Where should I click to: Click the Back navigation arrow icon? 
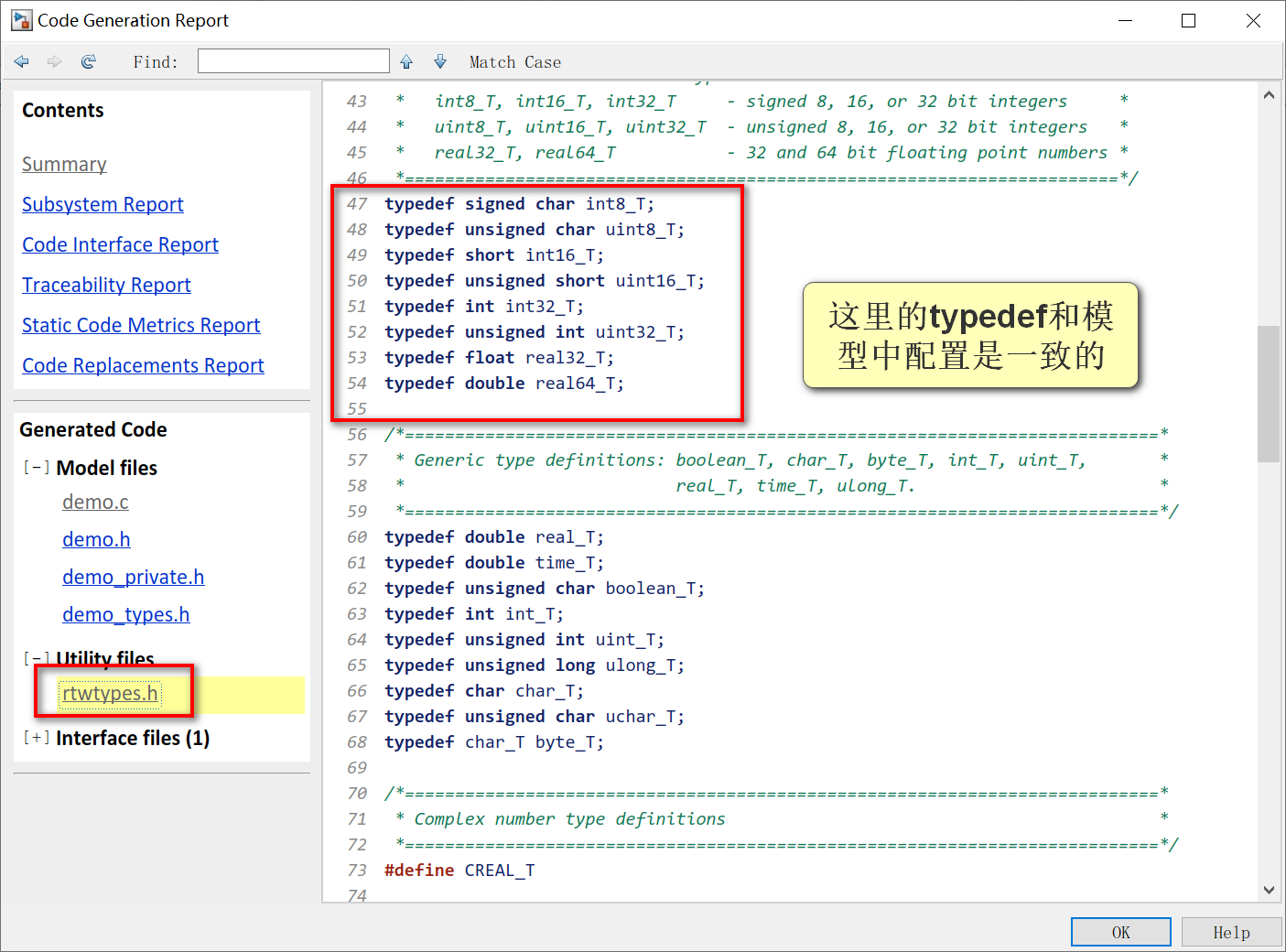pos(22,61)
